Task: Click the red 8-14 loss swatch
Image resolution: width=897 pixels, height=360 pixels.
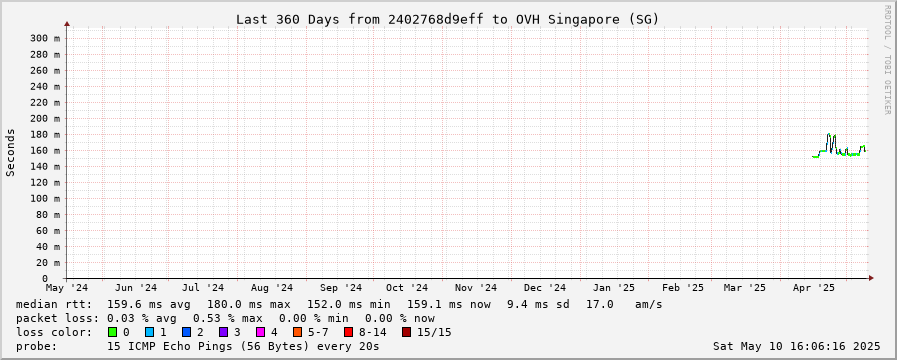Action: pos(348,332)
